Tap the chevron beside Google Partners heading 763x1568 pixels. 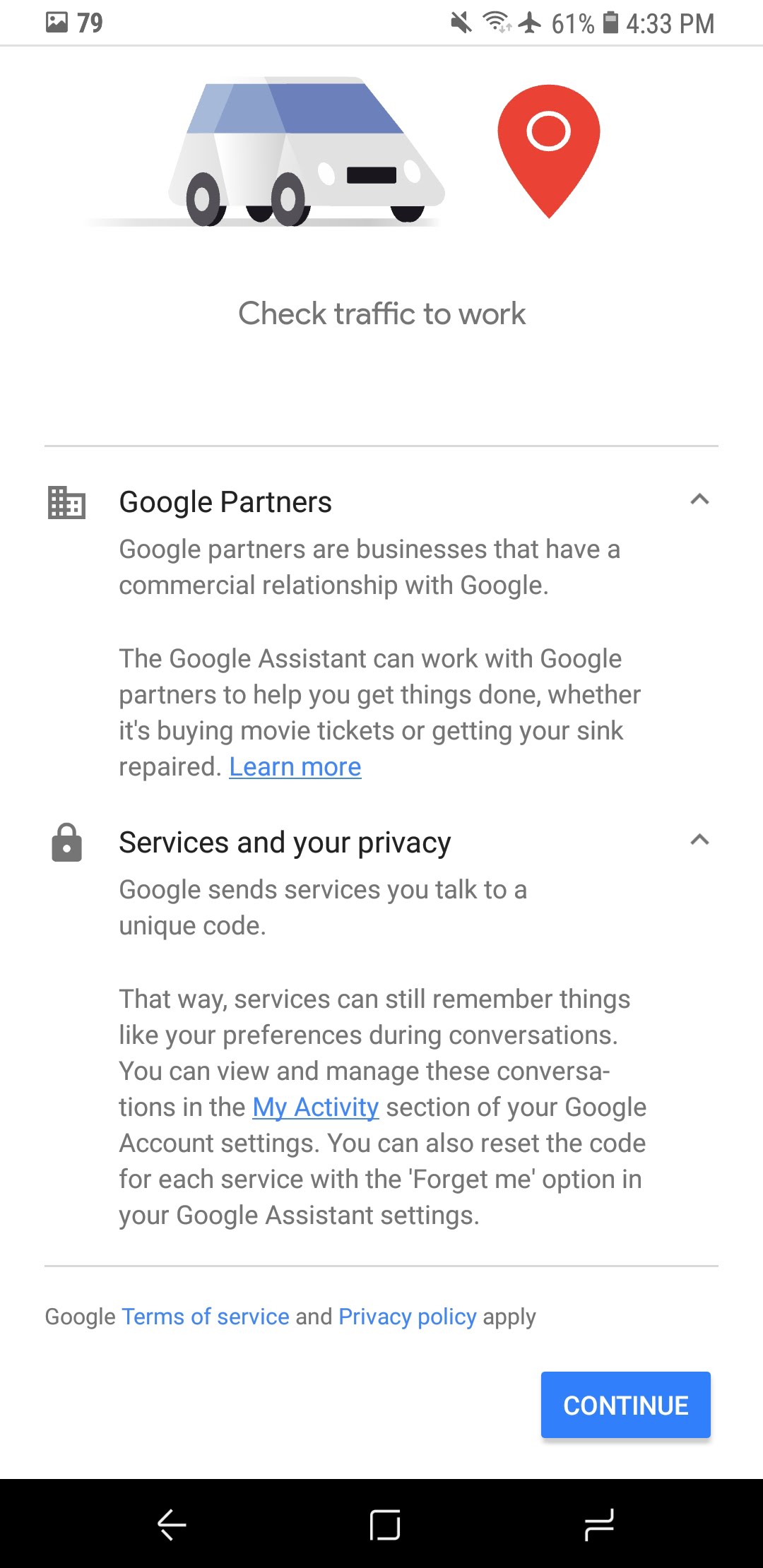pyautogui.click(x=699, y=499)
